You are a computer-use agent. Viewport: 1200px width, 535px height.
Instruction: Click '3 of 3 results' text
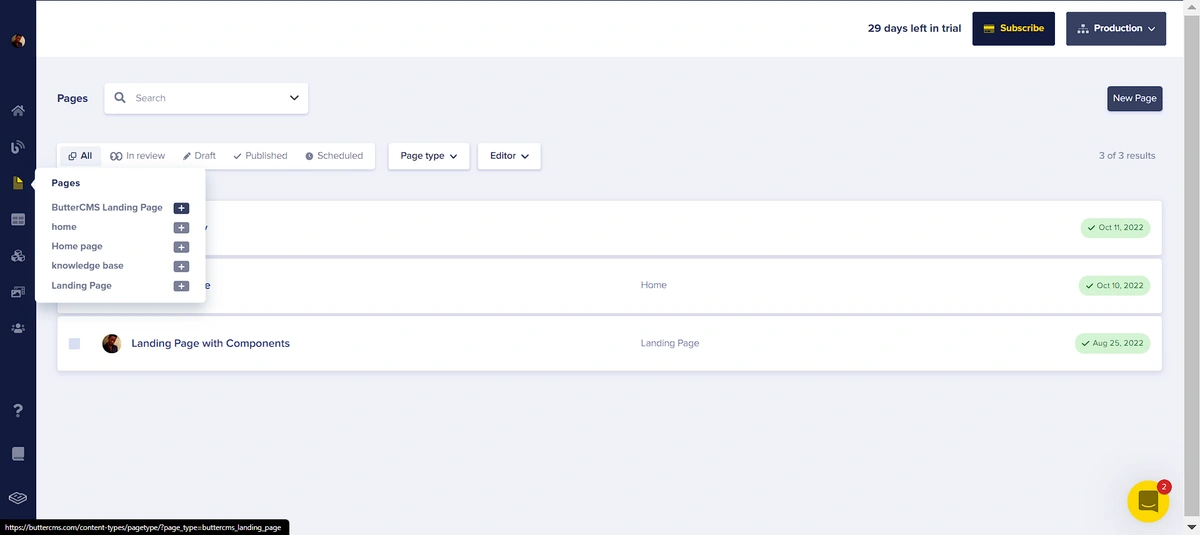pyautogui.click(x=1127, y=156)
